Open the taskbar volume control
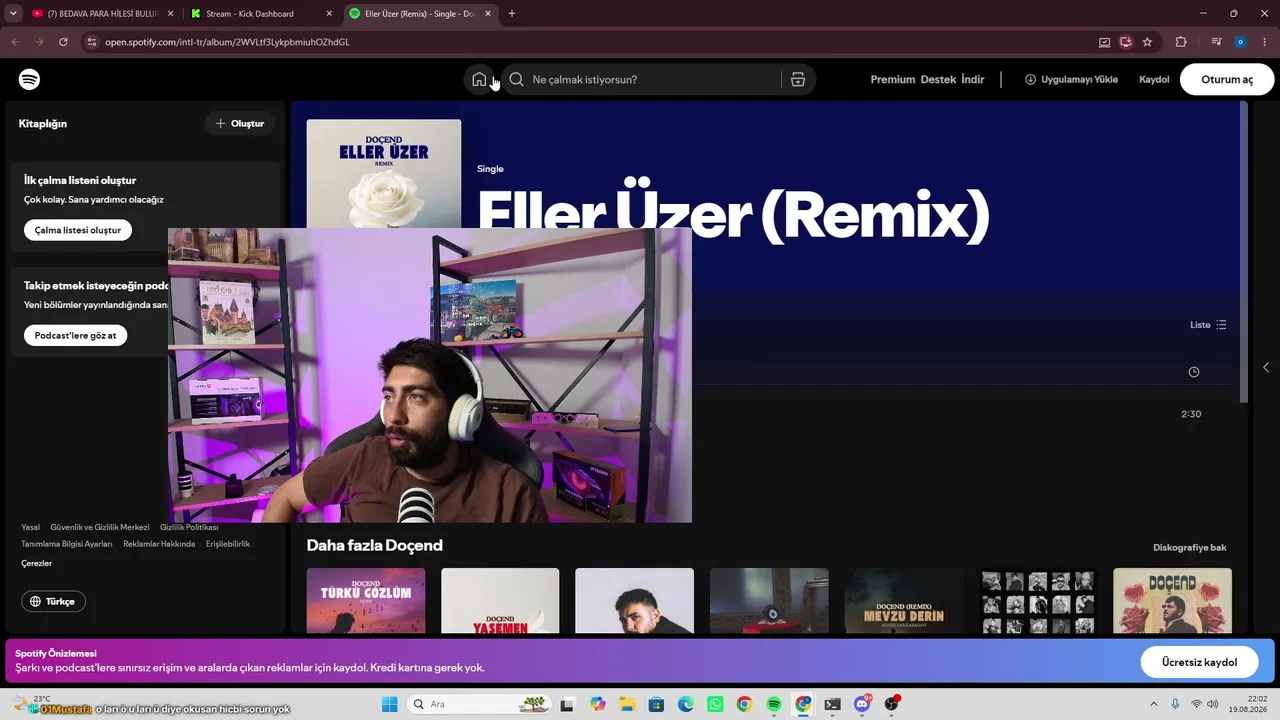Screen dimensions: 1280x720 click(1213, 704)
